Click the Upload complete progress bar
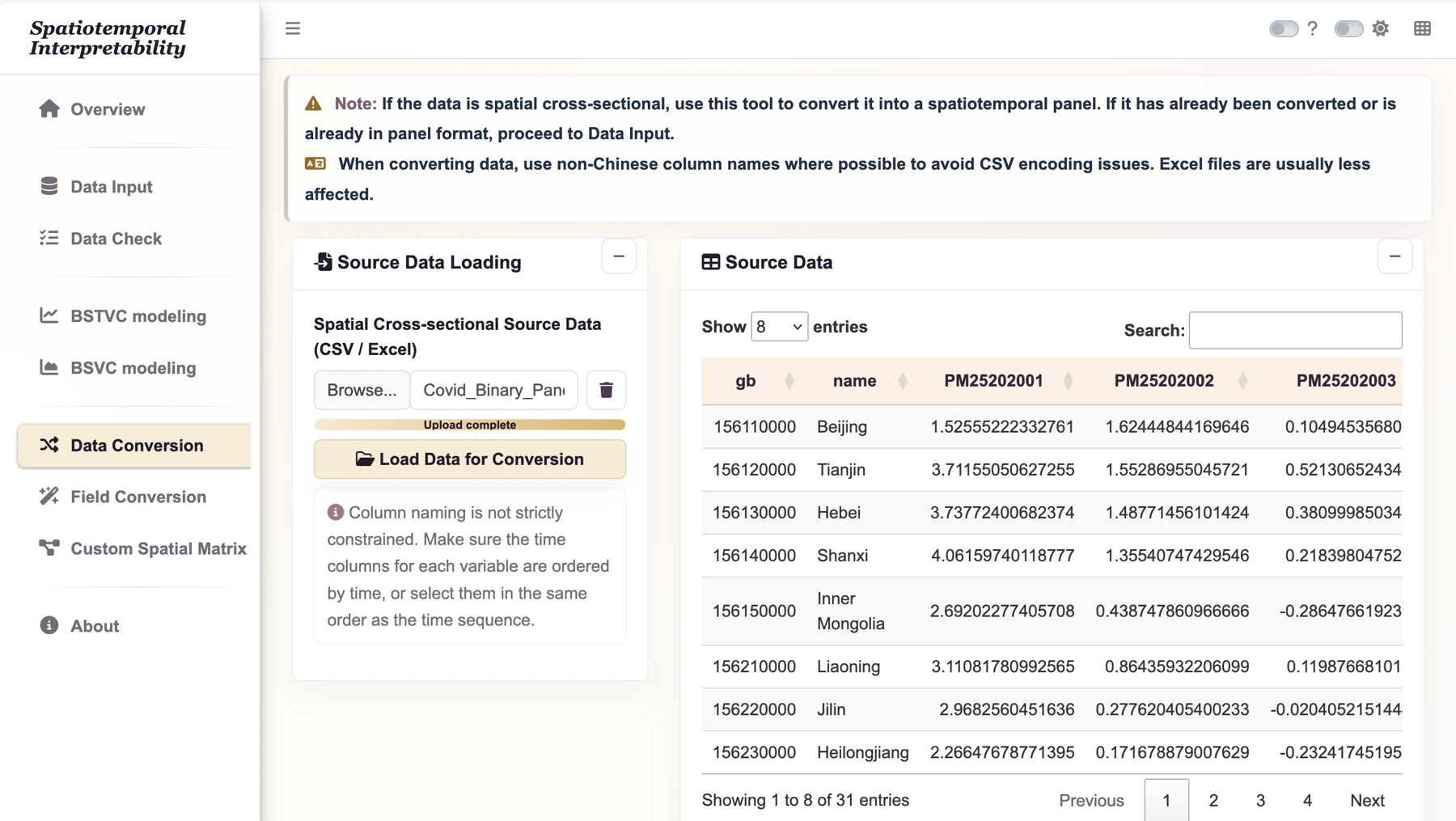The height and width of the screenshot is (821, 1456). (x=470, y=425)
